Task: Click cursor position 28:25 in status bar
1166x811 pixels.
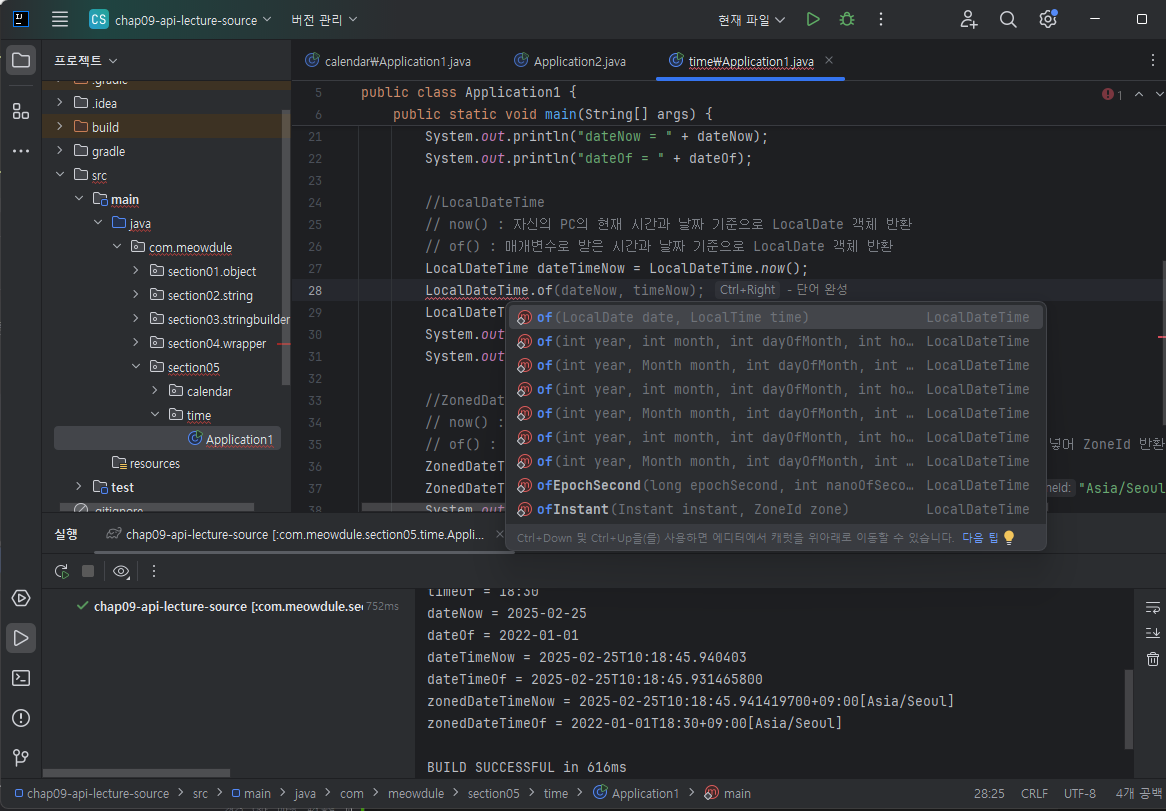Action: click(989, 793)
